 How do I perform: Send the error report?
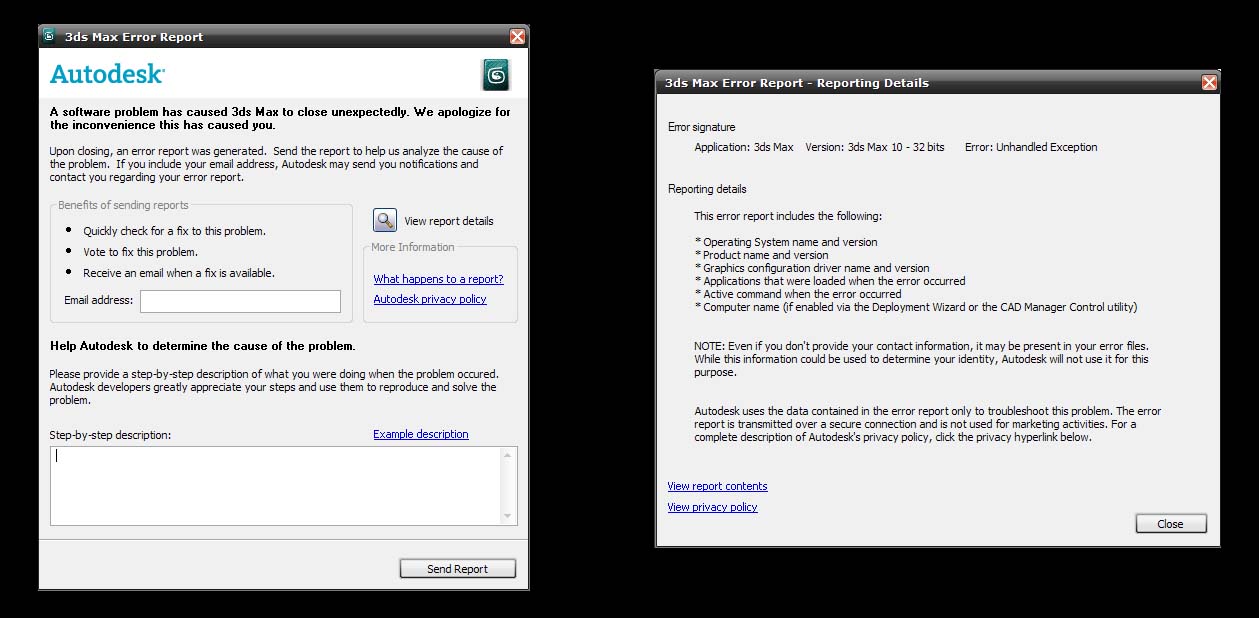pyautogui.click(x=458, y=569)
